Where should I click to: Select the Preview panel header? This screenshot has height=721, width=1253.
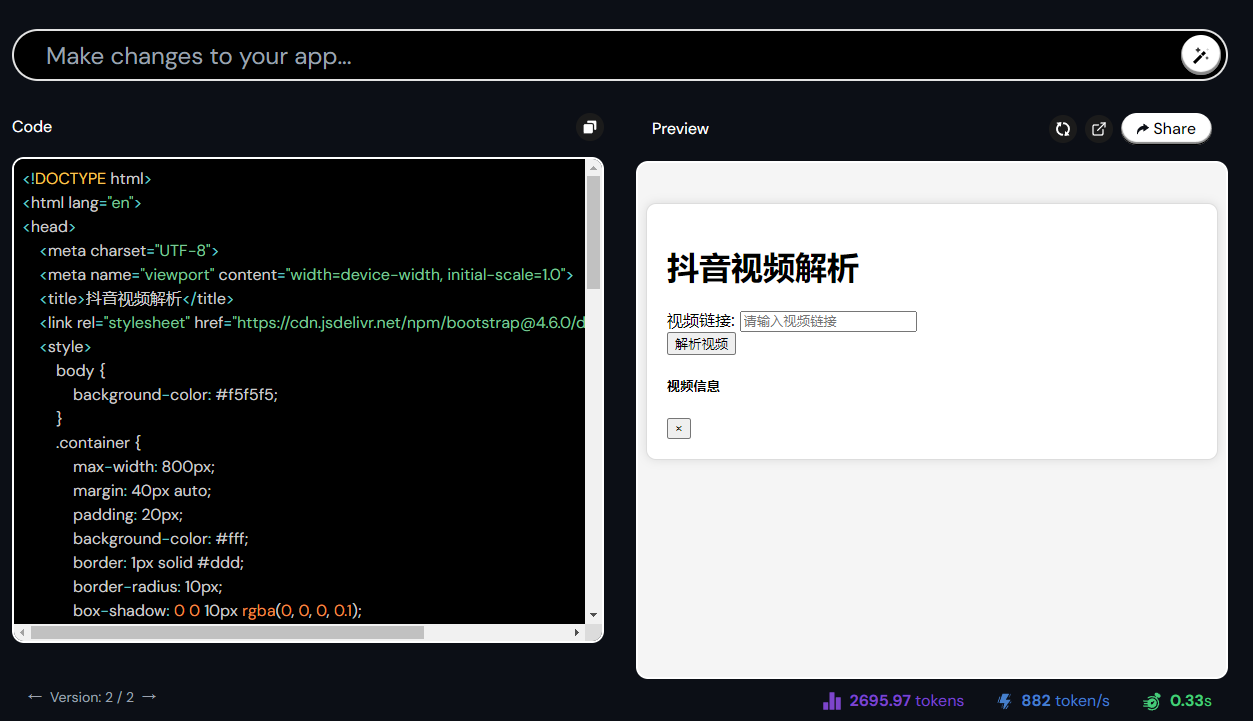(680, 128)
